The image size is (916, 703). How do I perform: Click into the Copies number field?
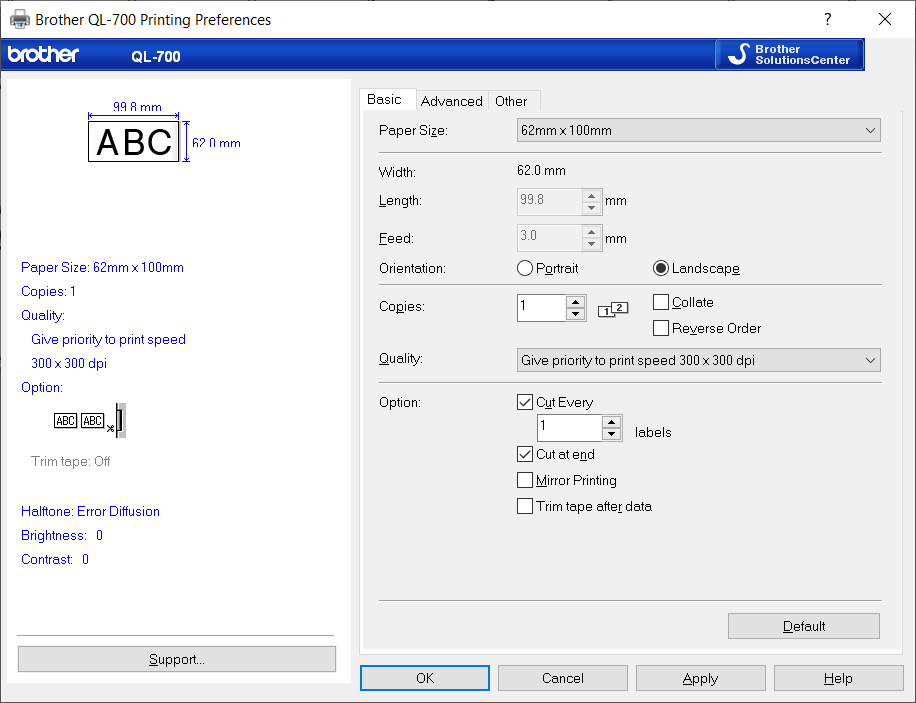541,307
